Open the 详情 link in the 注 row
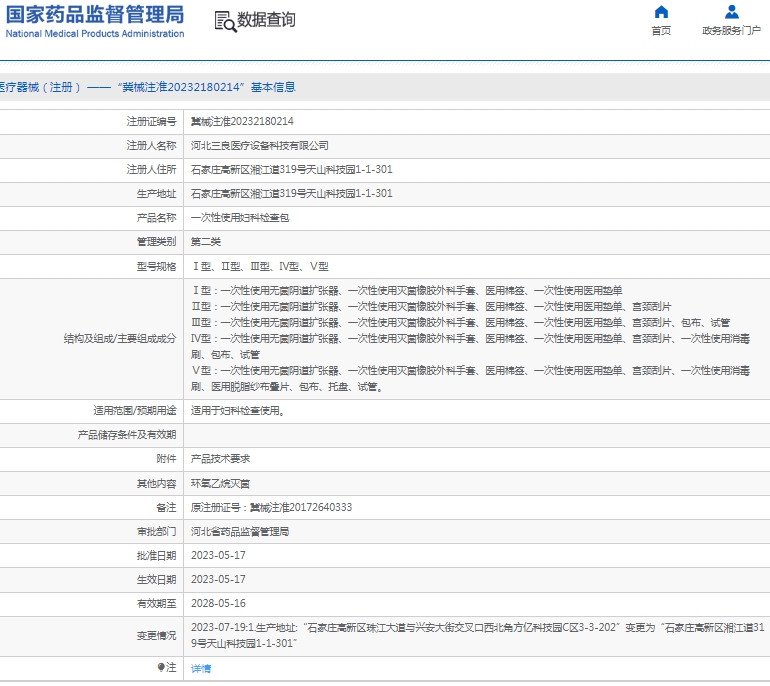Screen dimensions: 770x686 click(201, 668)
